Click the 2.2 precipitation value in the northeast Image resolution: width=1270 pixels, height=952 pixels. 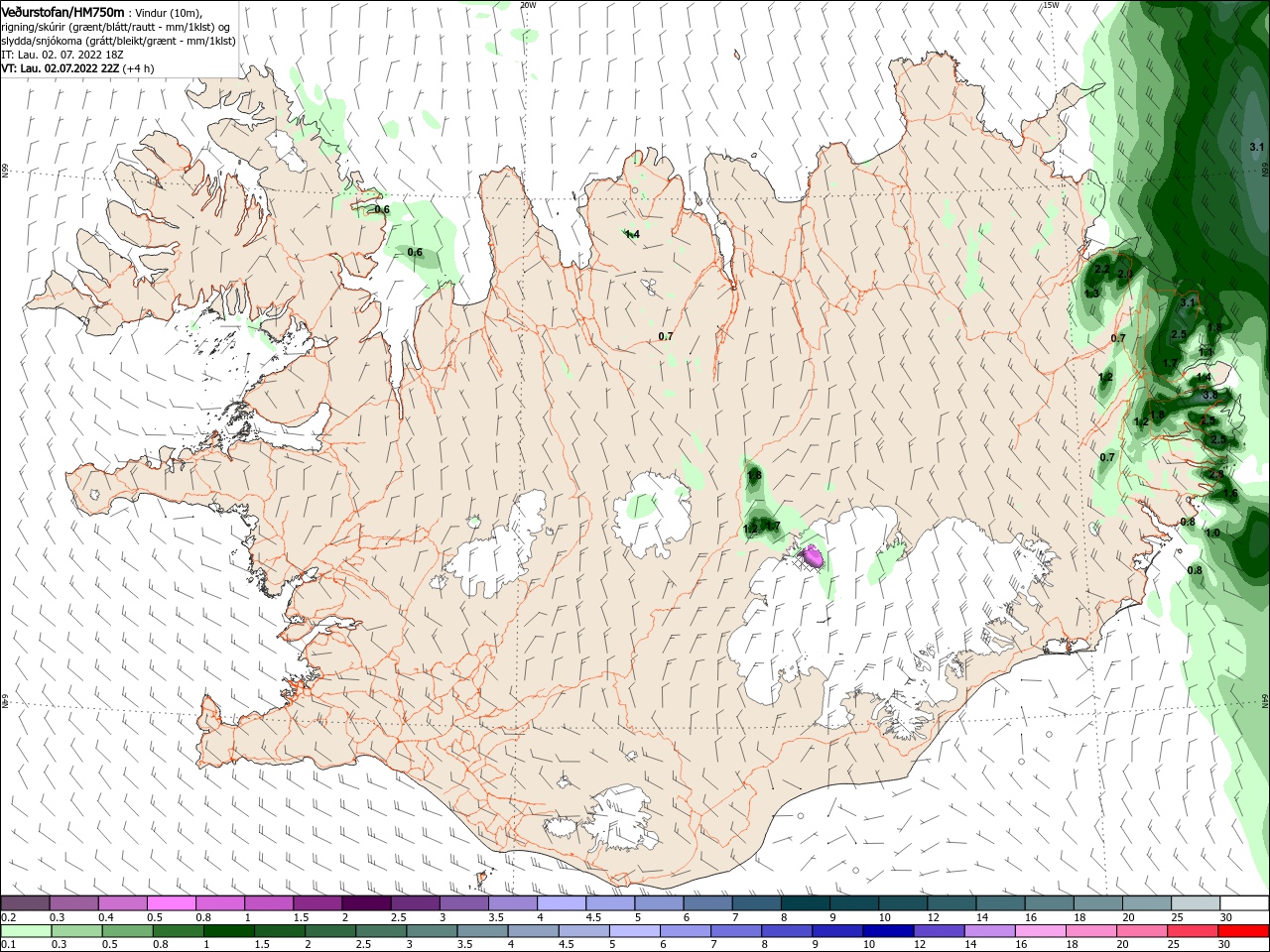(1101, 269)
